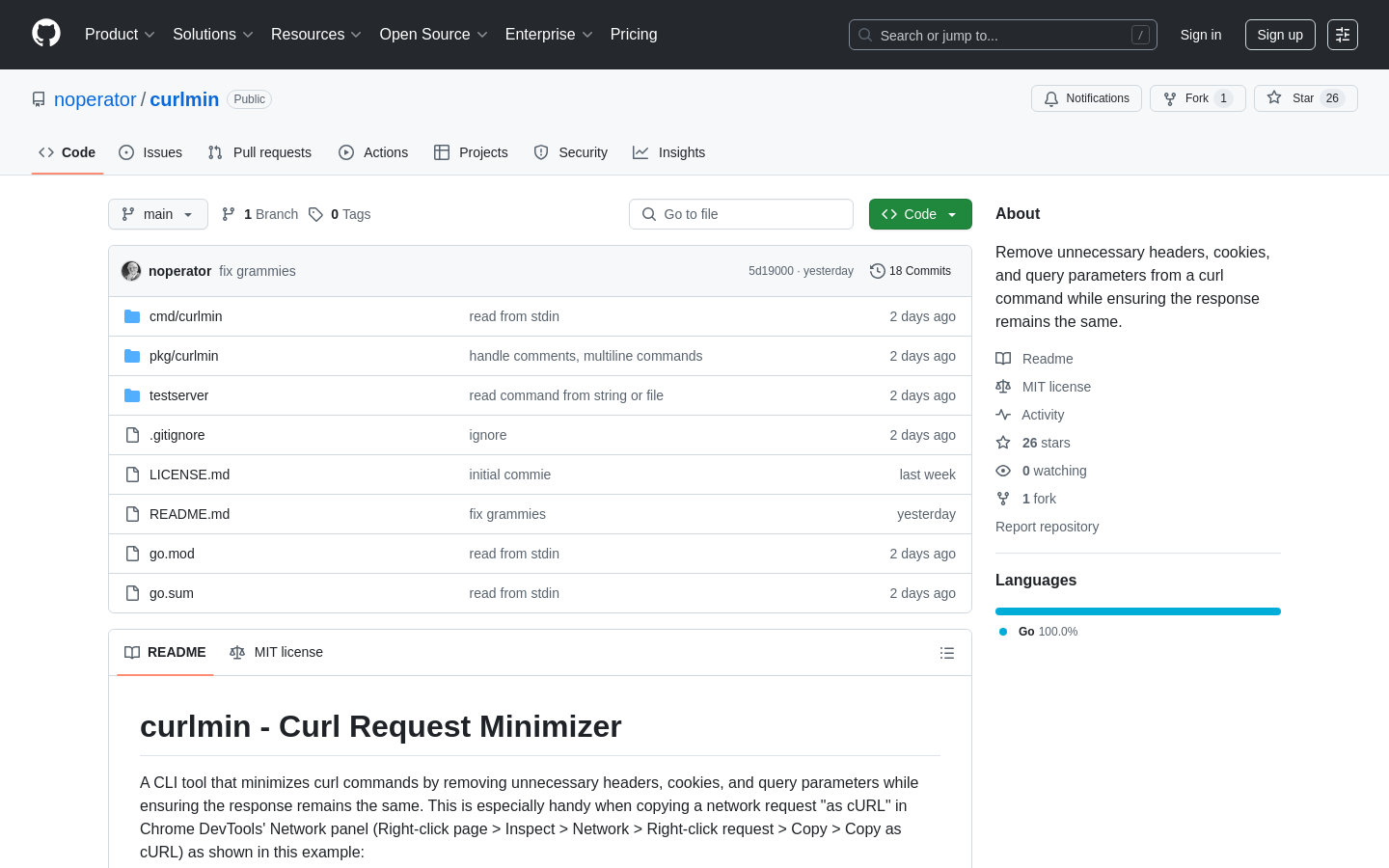Click the Search or jump to field

pos(1003,35)
